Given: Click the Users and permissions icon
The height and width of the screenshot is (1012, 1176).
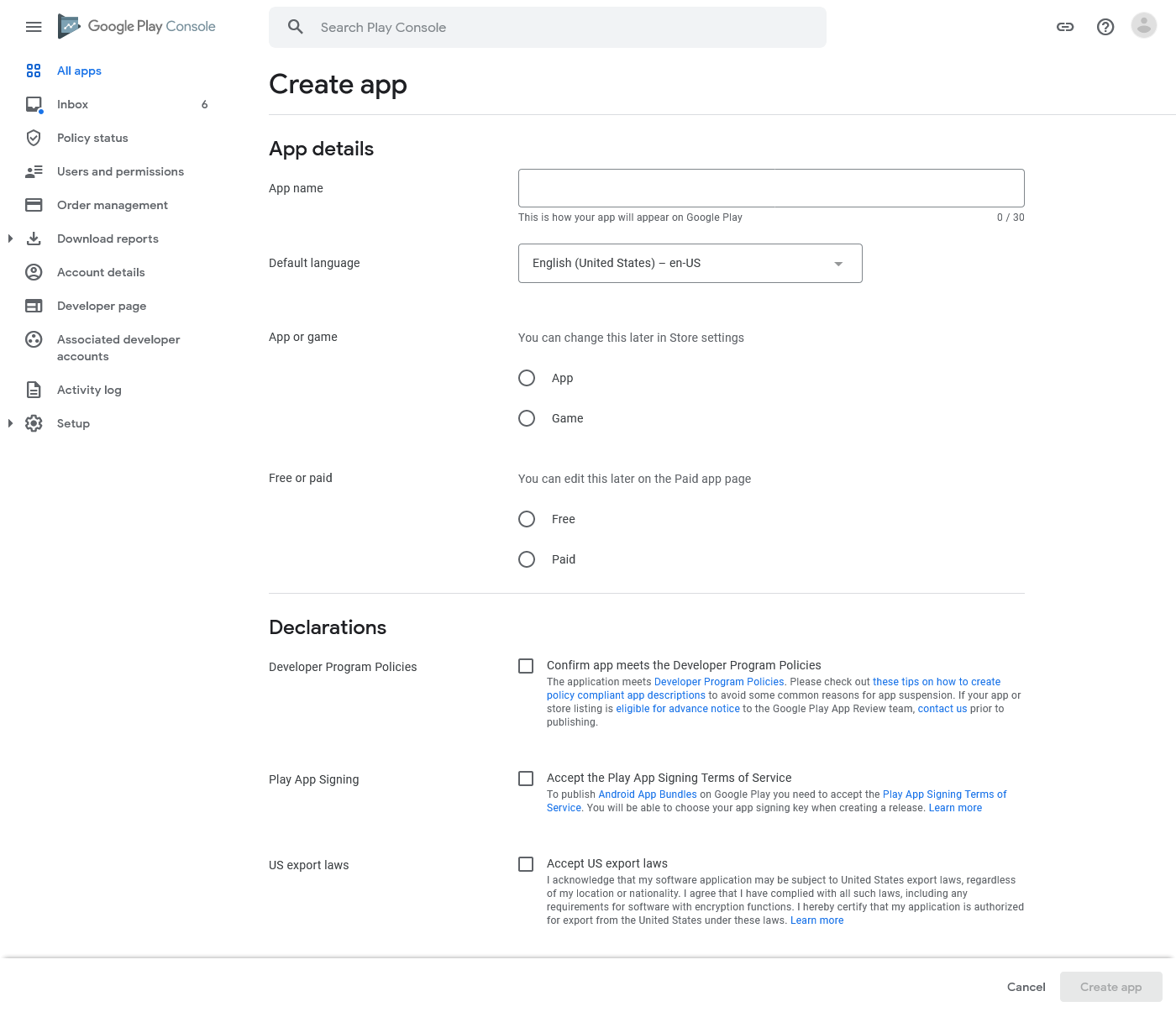Looking at the screenshot, I should coord(34,171).
